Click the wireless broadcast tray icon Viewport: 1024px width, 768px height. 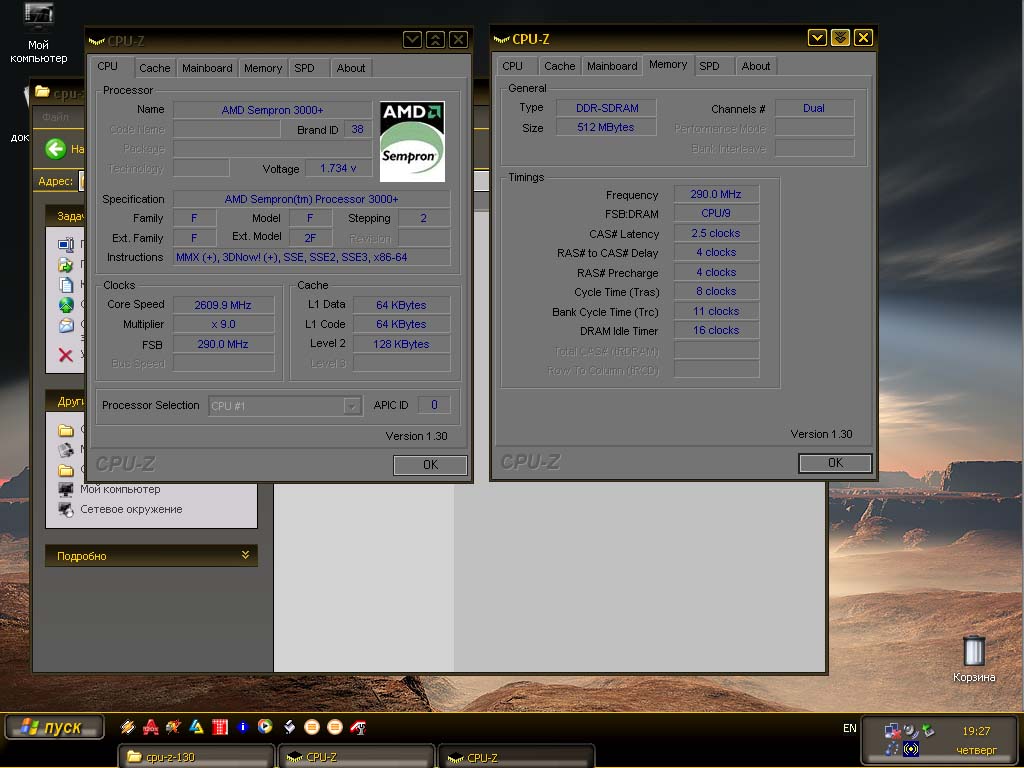point(910,749)
